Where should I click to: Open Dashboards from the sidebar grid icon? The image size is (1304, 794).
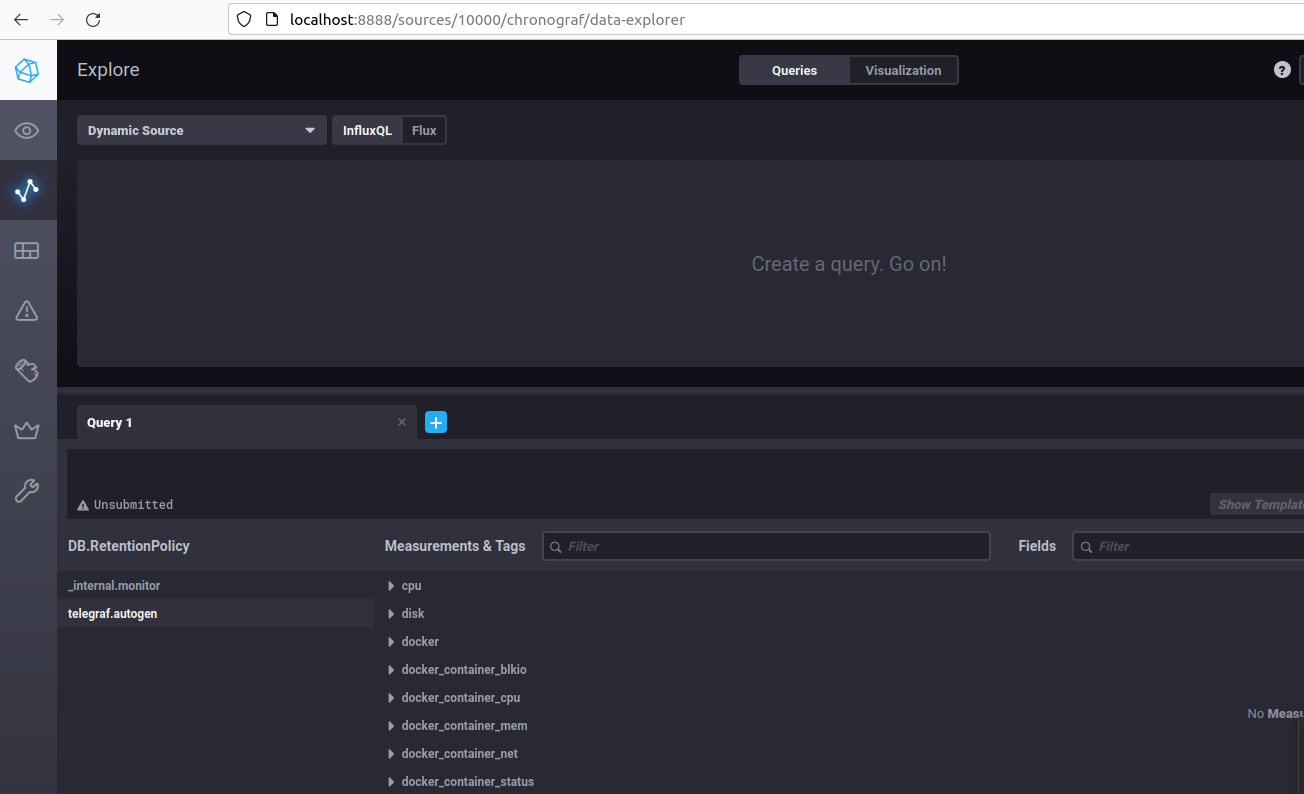pyautogui.click(x=28, y=250)
